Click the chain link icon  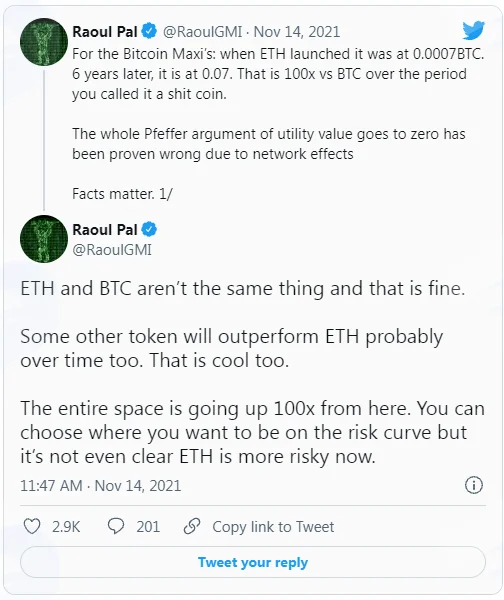192,526
